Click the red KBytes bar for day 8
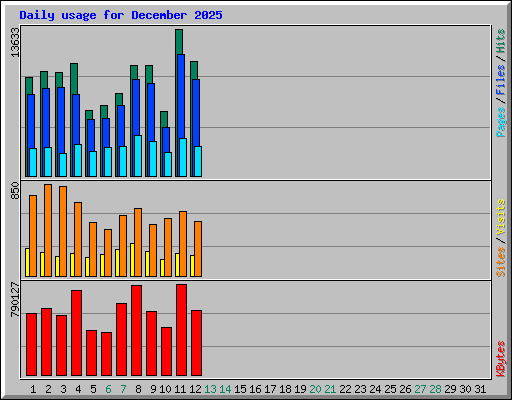The width and height of the screenshot is (512, 400). pos(136,330)
